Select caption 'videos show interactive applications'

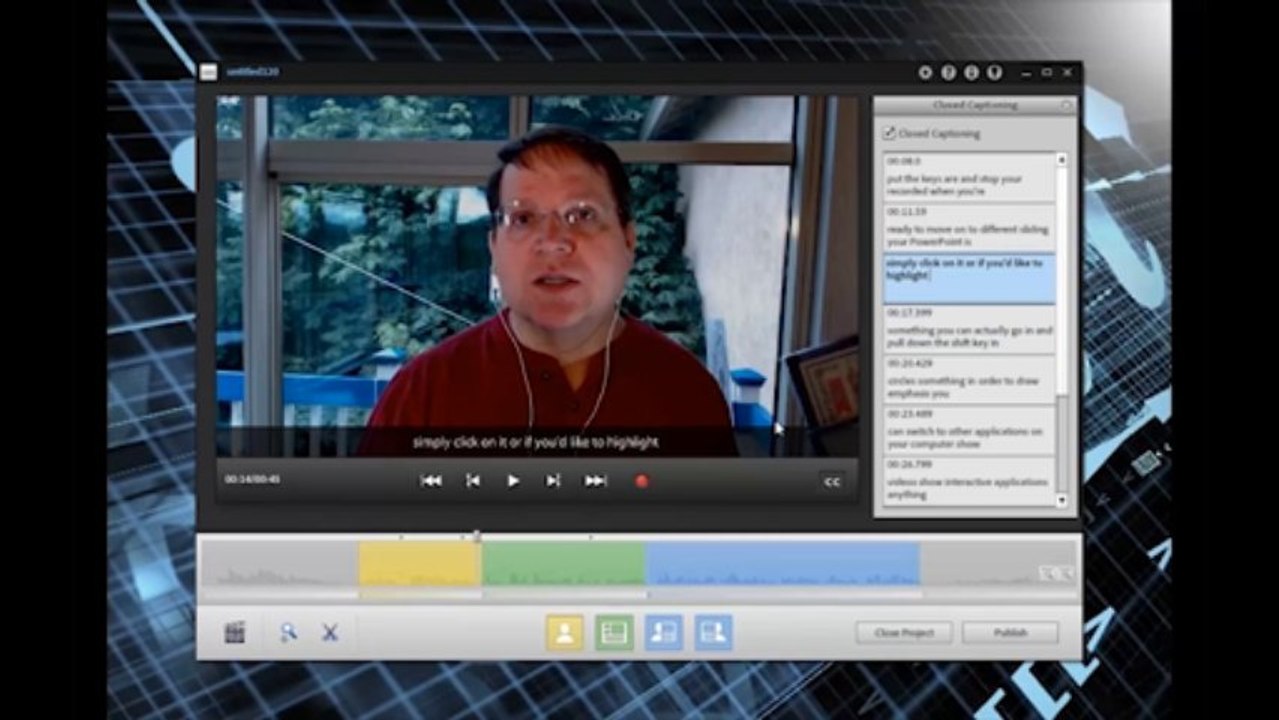(x=969, y=482)
